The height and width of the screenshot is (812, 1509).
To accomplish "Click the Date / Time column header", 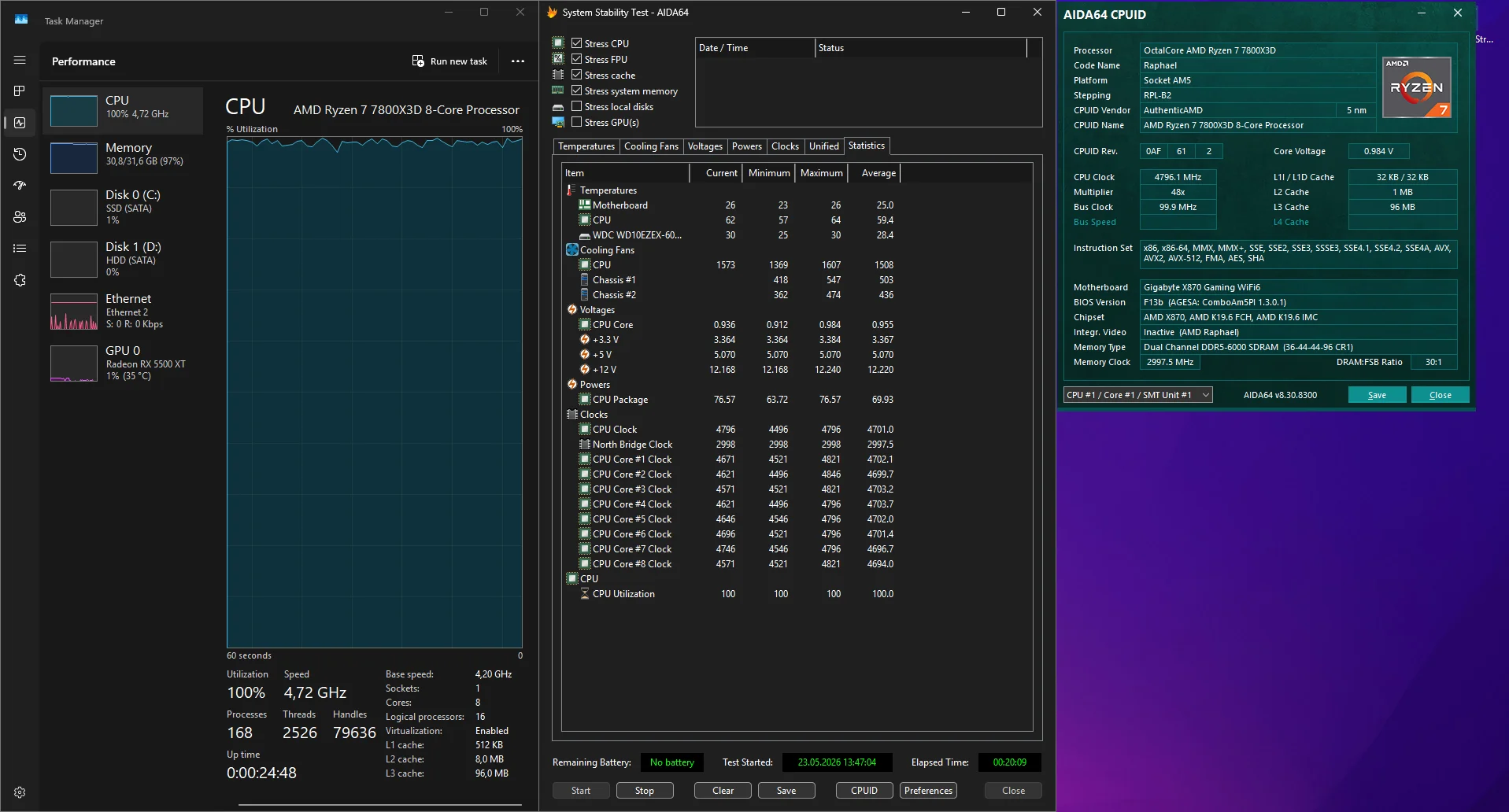I will [755, 48].
